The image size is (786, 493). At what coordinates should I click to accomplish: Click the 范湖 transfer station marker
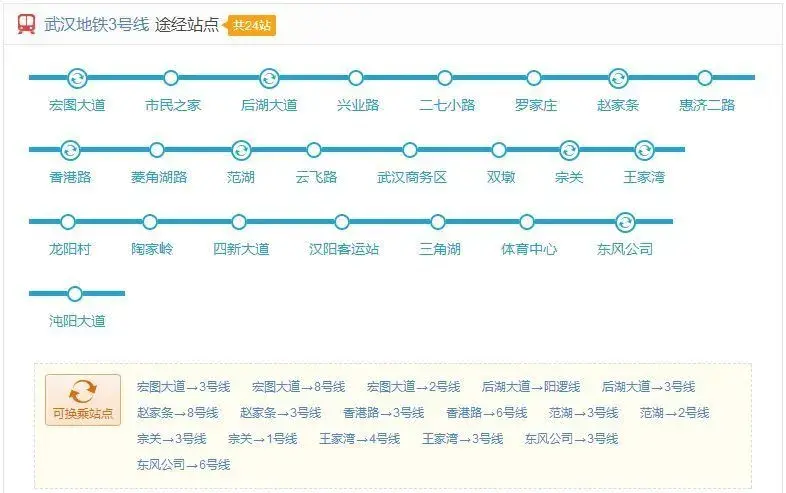241,150
